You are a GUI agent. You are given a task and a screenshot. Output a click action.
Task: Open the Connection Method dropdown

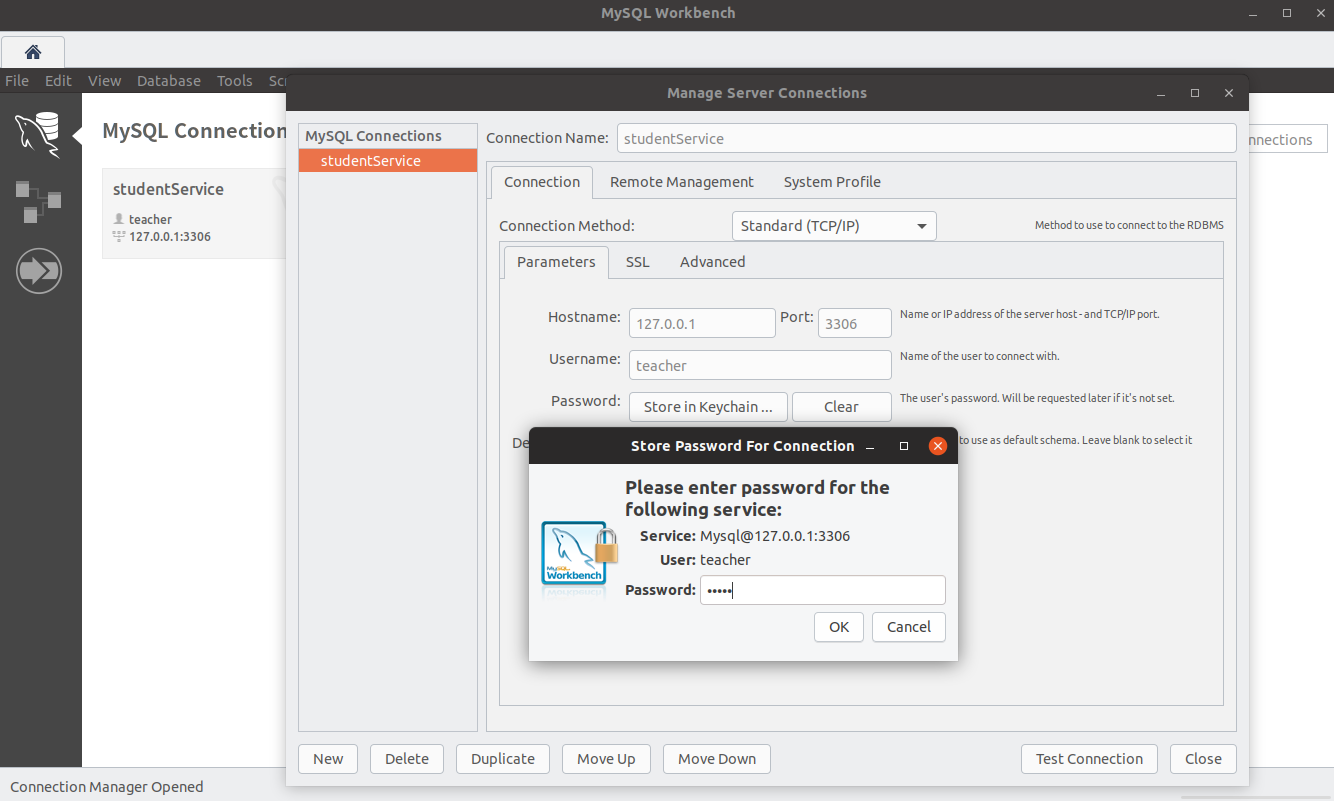coord(833,225)
